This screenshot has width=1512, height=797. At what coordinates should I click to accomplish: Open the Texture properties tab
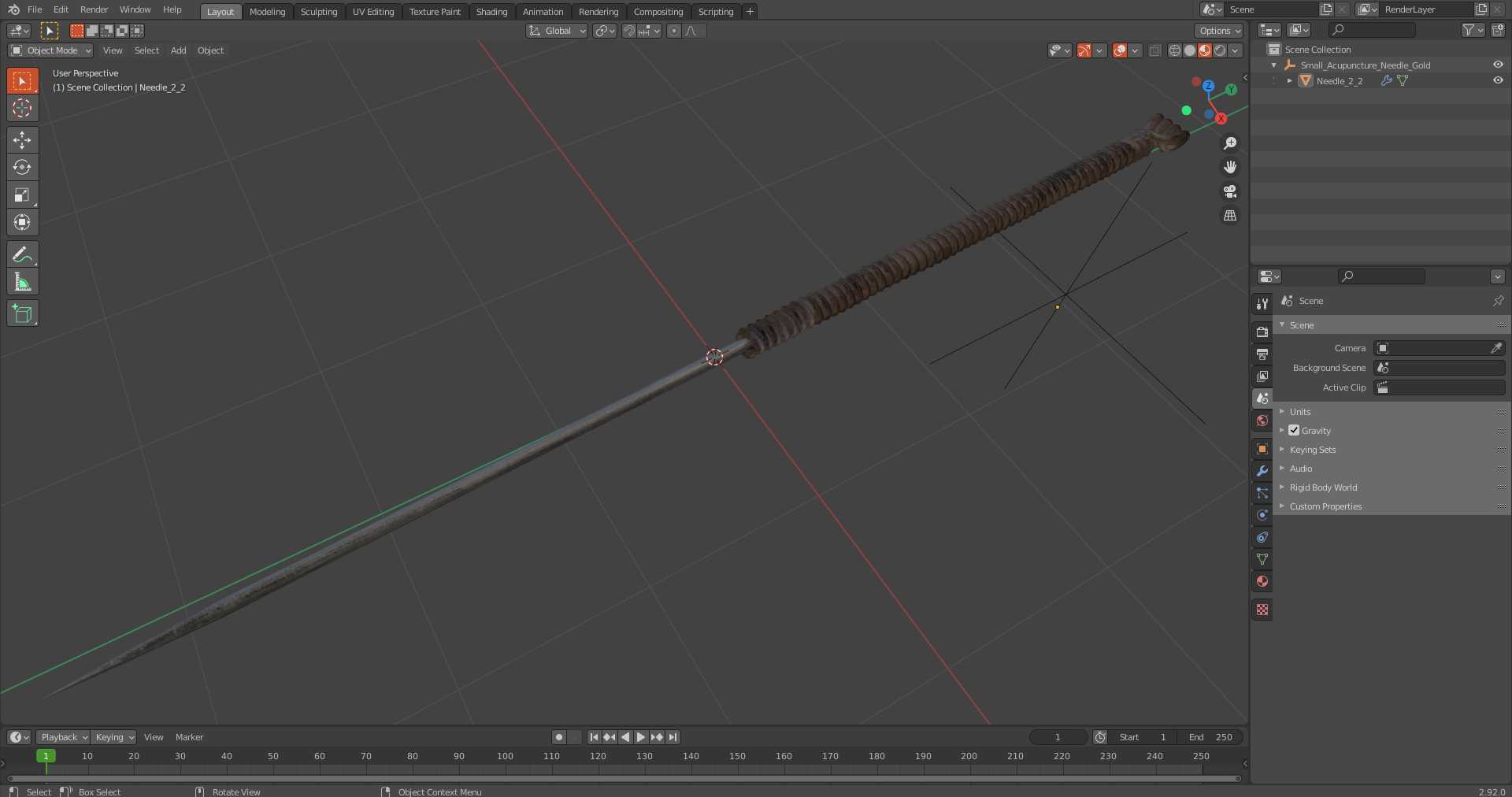coord(1262,610)
